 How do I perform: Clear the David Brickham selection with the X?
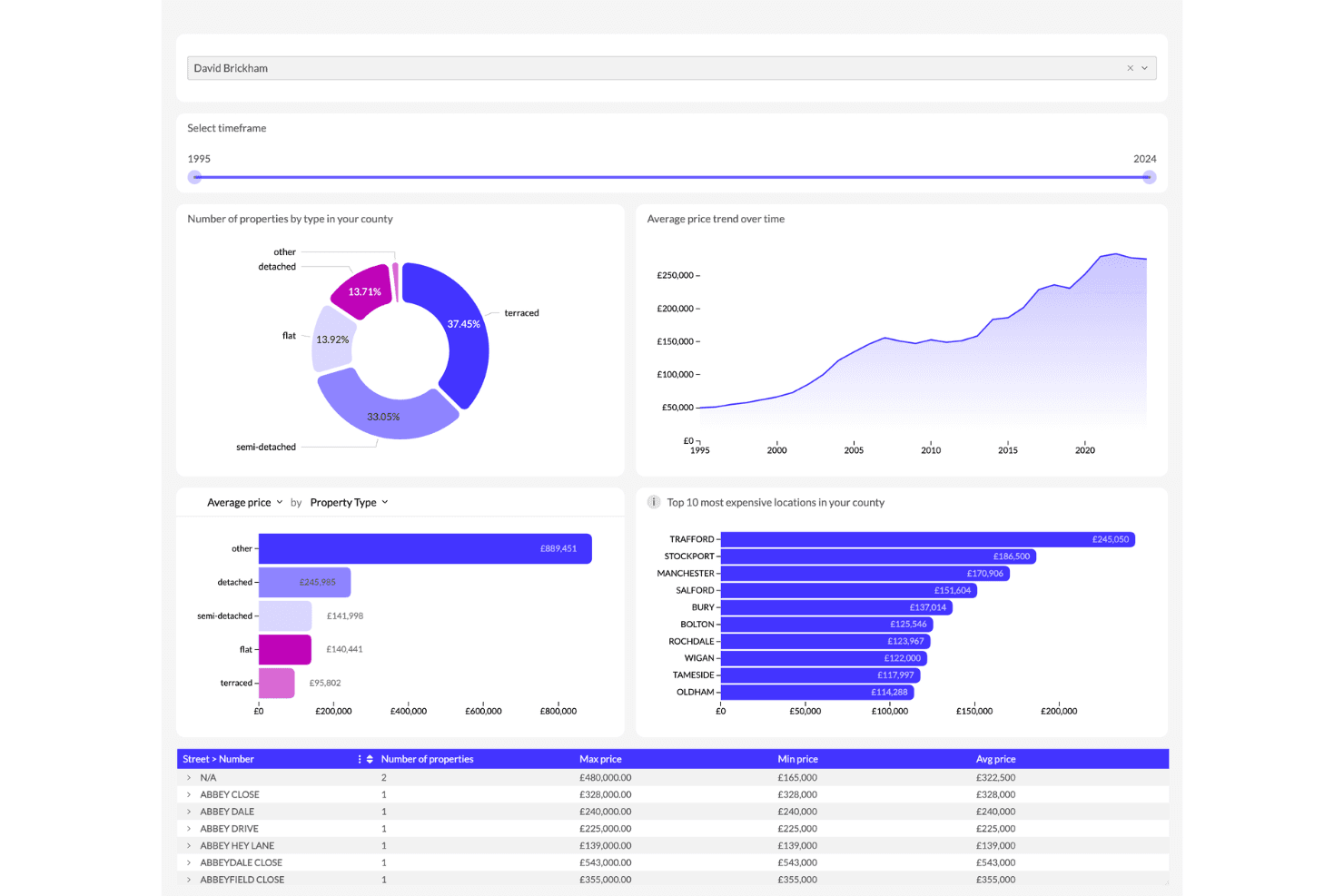coord(1130,68)
